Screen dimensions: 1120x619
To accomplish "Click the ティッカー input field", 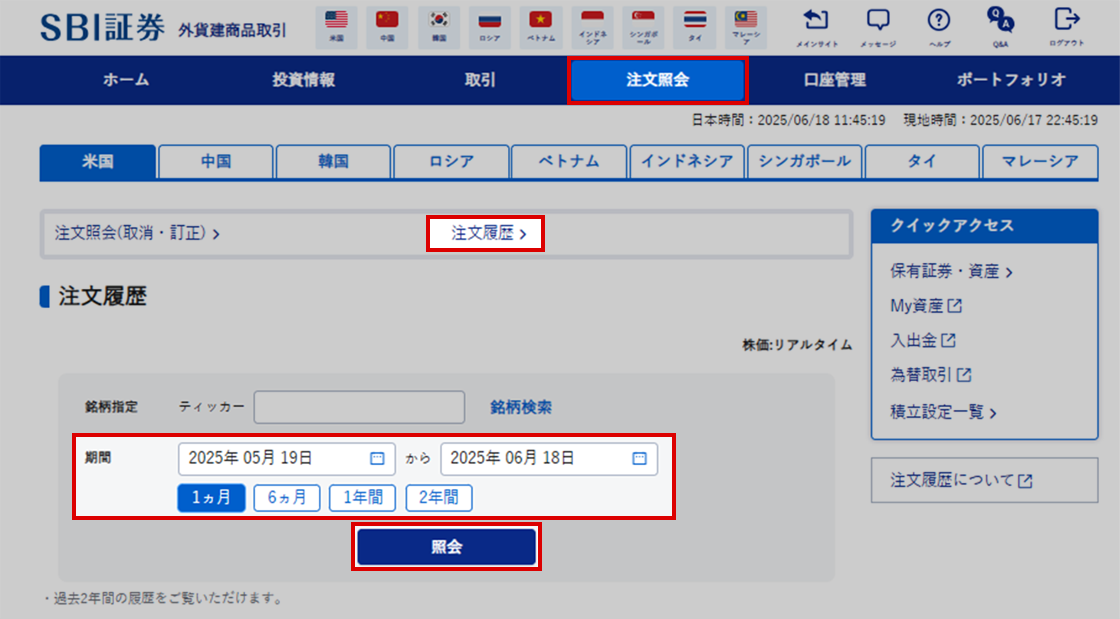I will pos(359,407).
